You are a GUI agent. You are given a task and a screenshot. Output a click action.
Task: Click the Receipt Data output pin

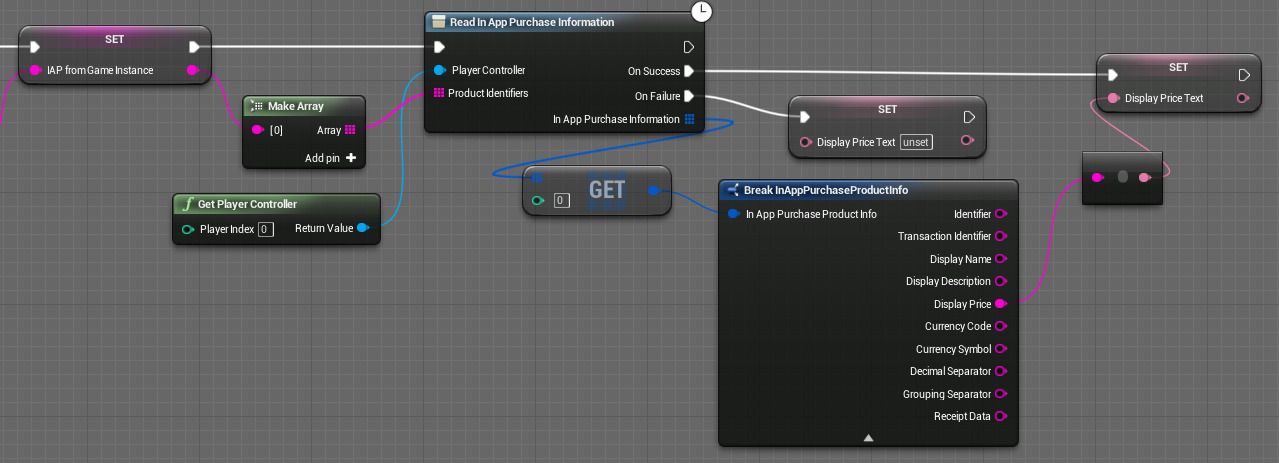pyautogui.click(x=1001, y=417)
